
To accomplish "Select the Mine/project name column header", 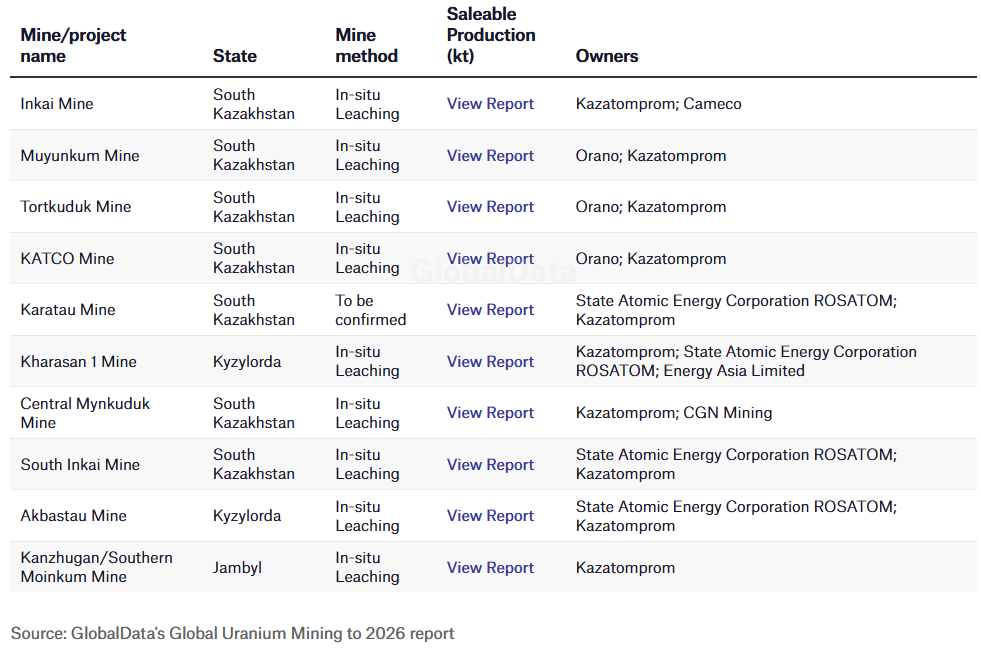I will click(73, 46).
